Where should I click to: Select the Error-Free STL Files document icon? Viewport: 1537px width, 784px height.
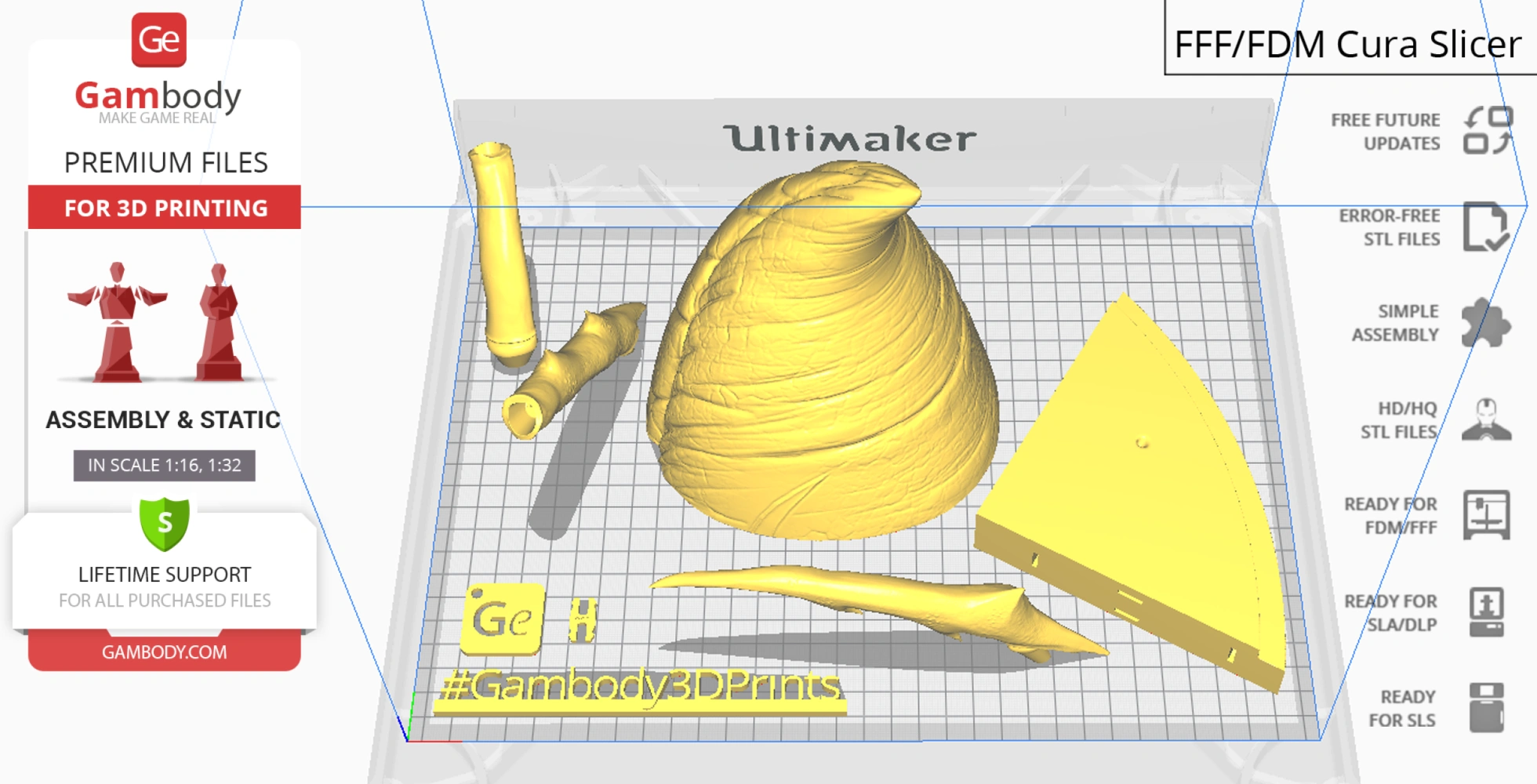(x=1484, y=227)
